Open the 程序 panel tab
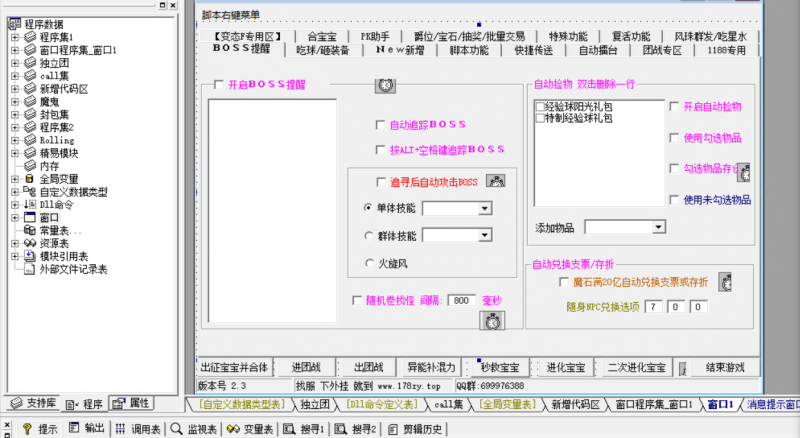This screenshot has height=438, width=800. (x=85, y=404)
